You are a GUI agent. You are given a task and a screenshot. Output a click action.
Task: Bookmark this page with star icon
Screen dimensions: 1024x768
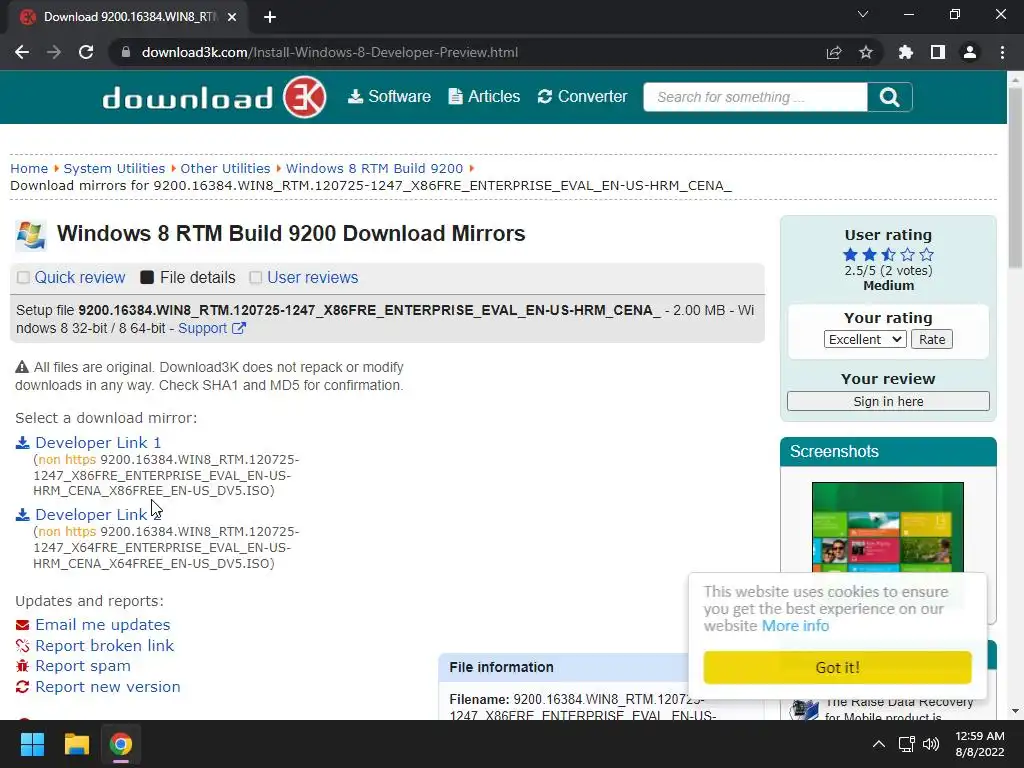coord(866,52)
